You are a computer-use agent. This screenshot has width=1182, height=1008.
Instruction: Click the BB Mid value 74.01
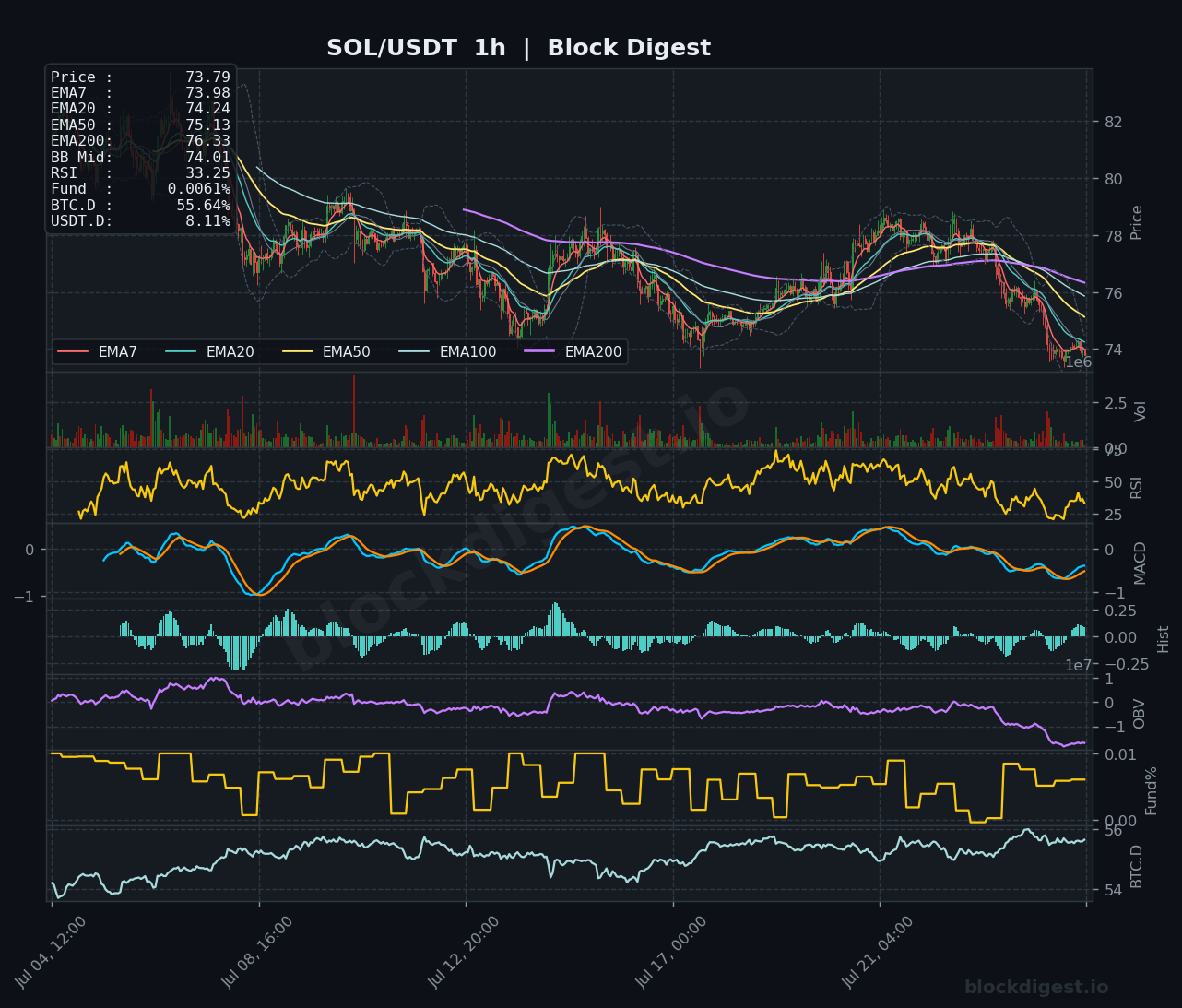click(207, 157)
